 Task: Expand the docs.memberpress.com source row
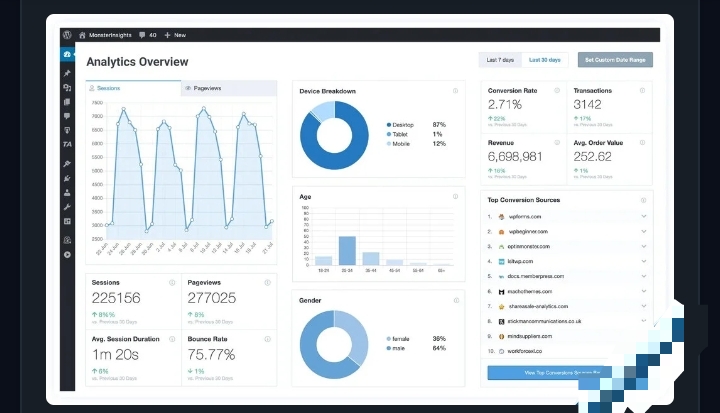(x=643, y=276)
